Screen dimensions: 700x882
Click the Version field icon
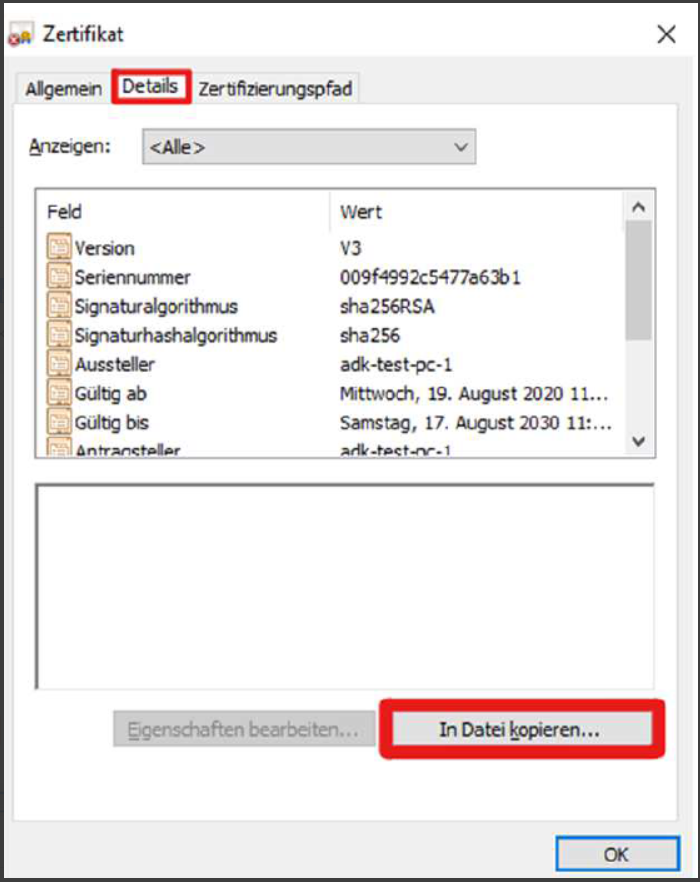click(x=60, y=248)
